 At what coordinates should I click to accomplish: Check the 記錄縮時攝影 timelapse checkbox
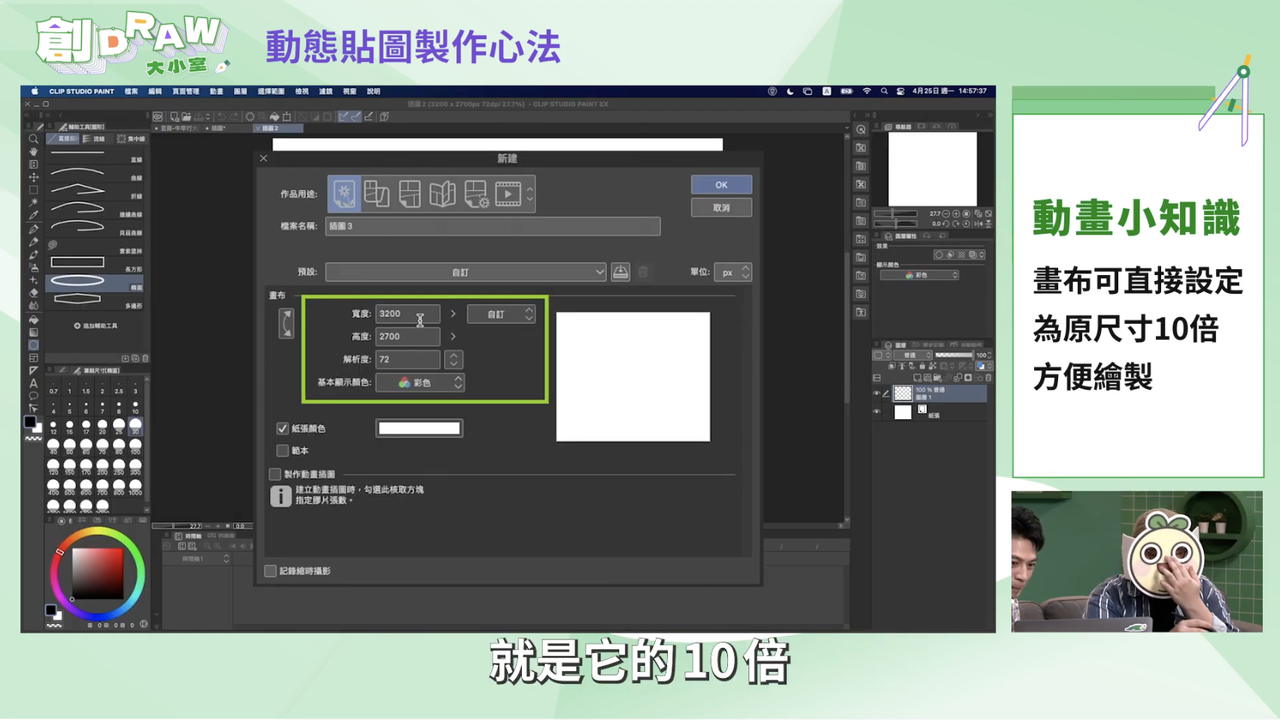(270, 571)
